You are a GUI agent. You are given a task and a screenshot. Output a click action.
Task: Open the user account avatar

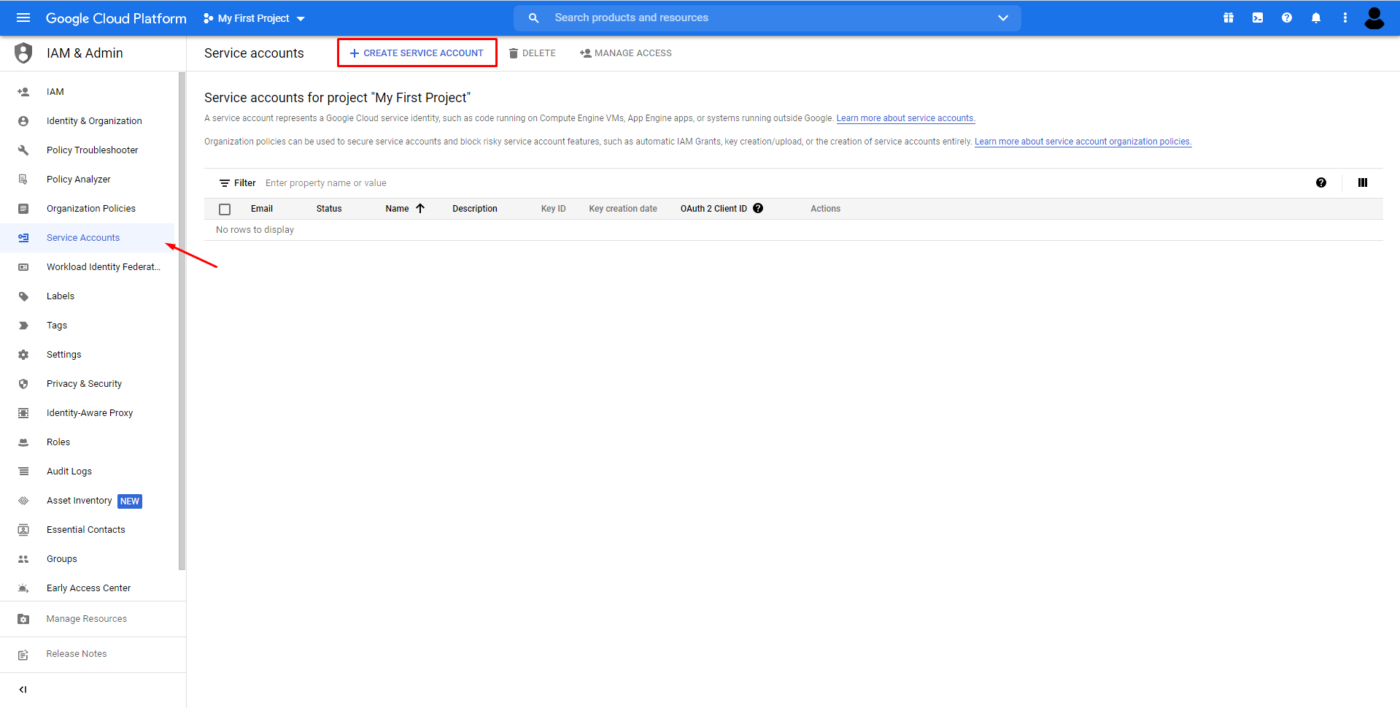point(1374,18)
